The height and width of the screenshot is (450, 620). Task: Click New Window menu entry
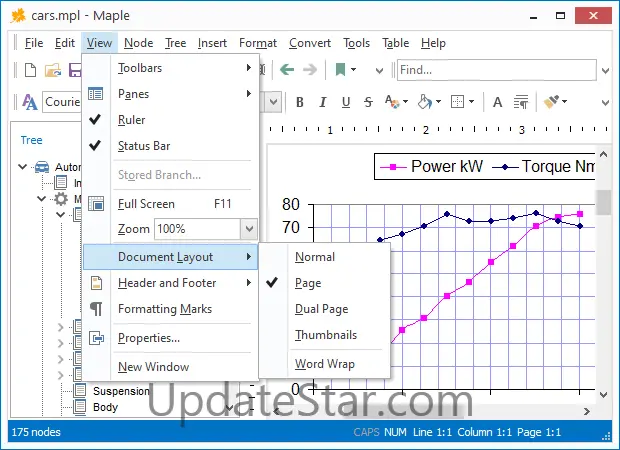171,367
